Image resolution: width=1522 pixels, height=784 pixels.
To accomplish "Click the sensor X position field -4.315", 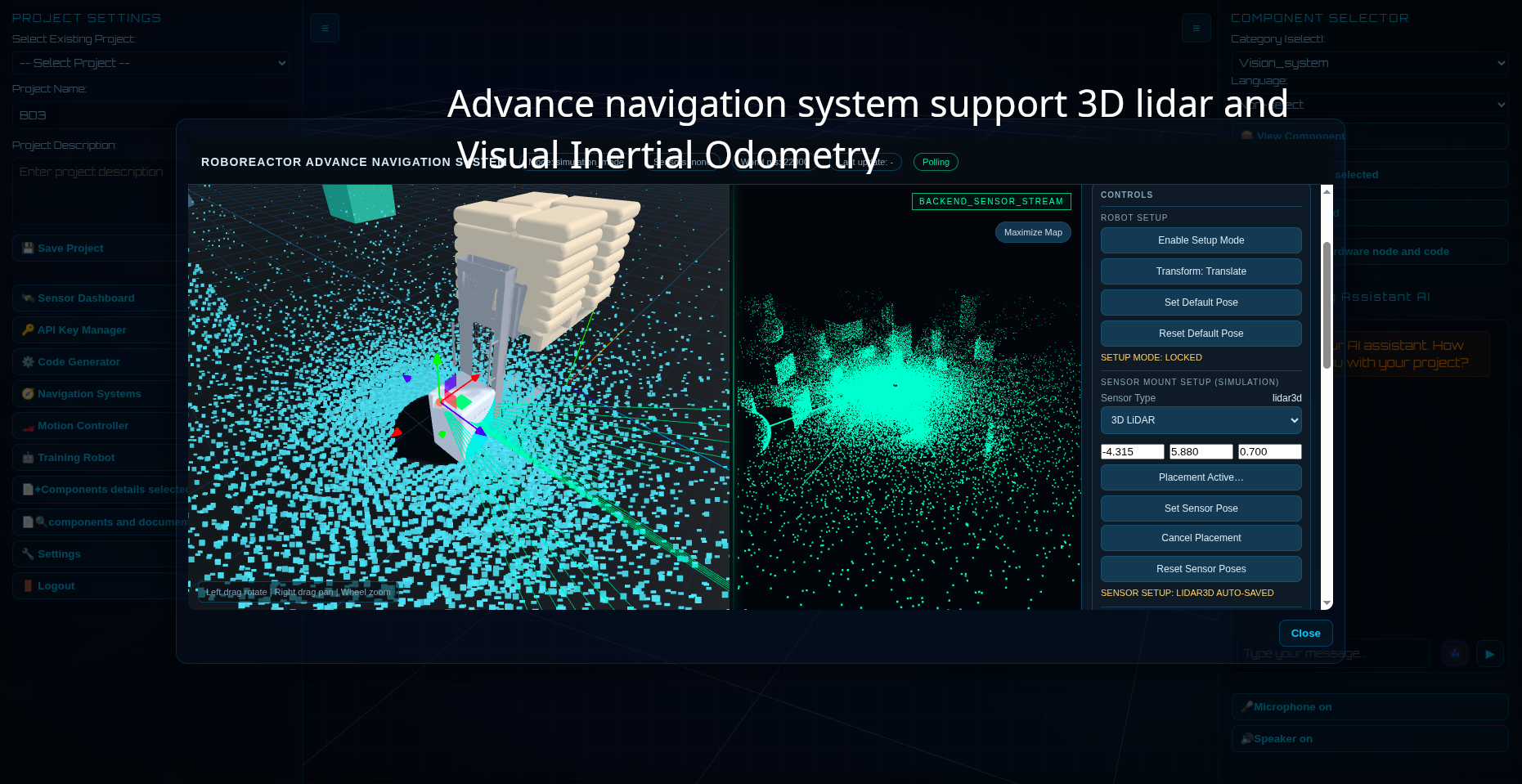I will (x=1132, y=451).
